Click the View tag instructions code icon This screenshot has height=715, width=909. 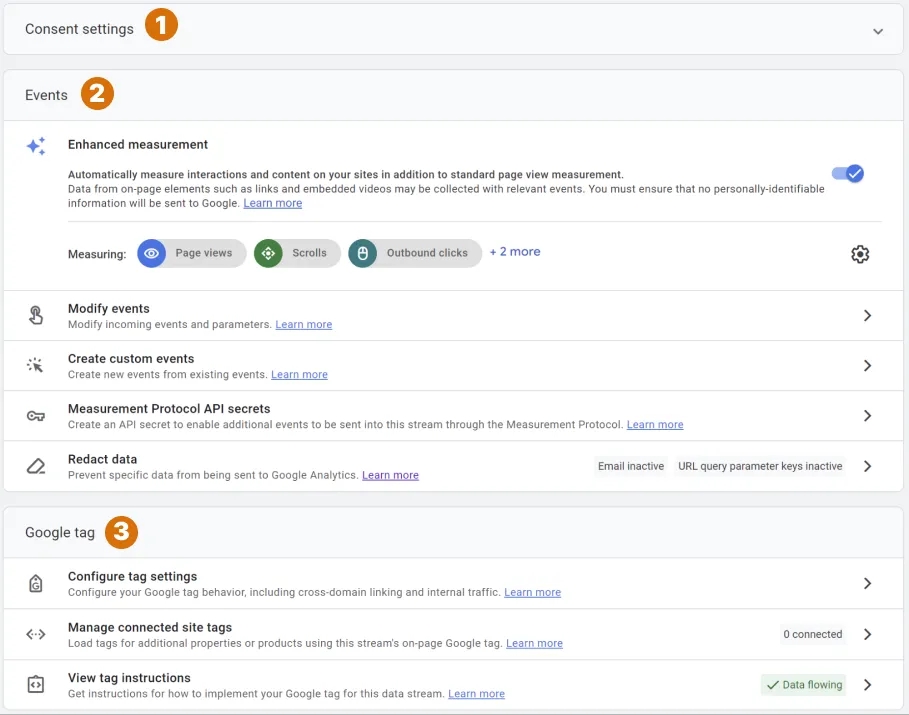click(36, 685)
